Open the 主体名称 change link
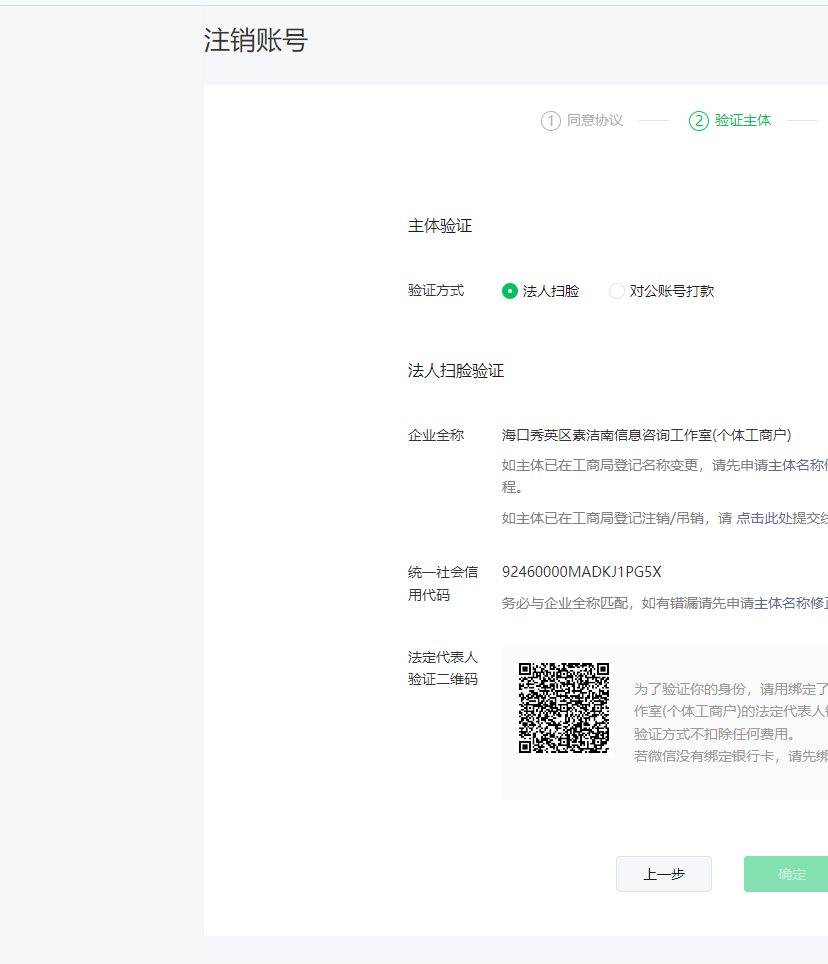The height and width of the screenshot is (964, 828). (798, 465)
